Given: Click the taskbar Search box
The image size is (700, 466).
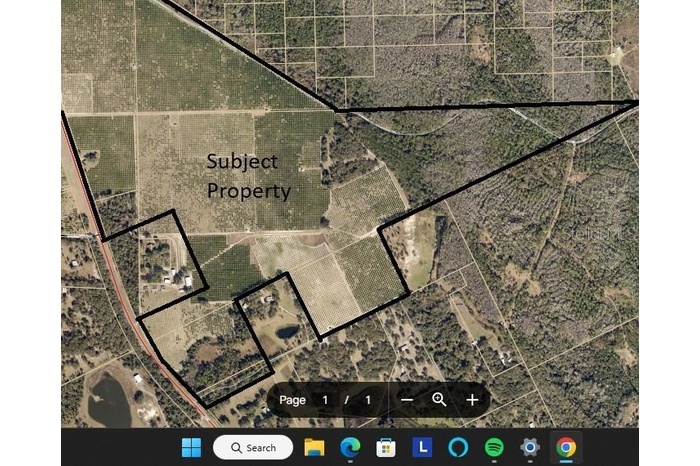Looking at the screenshot, I should (x=253, y=447).
